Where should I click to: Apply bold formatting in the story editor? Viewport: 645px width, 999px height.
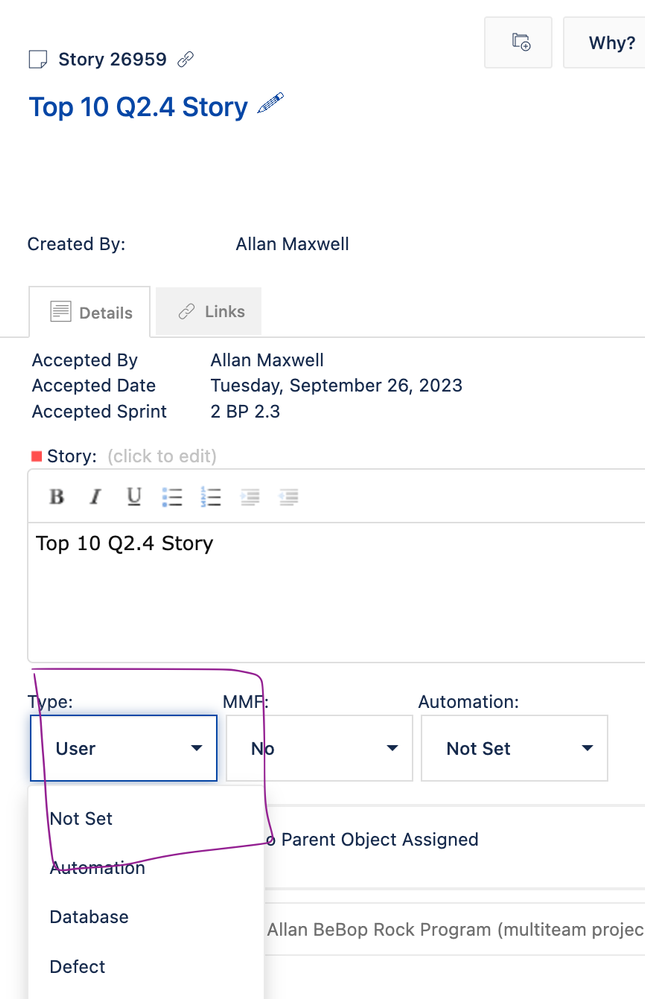click(56, 496)
